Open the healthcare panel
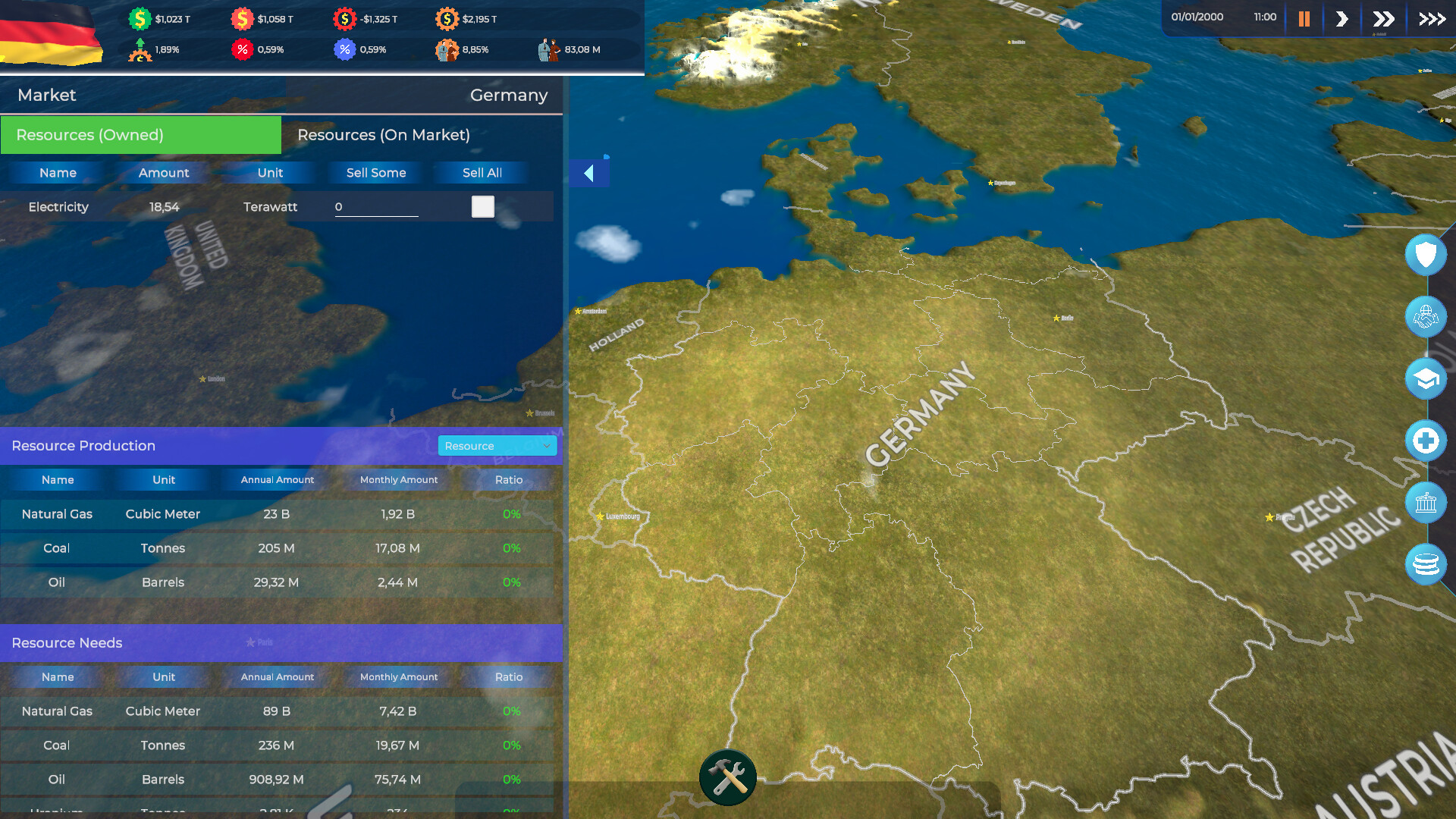1456x819 pixels. pyautogui.click(x=1426, y=441)
